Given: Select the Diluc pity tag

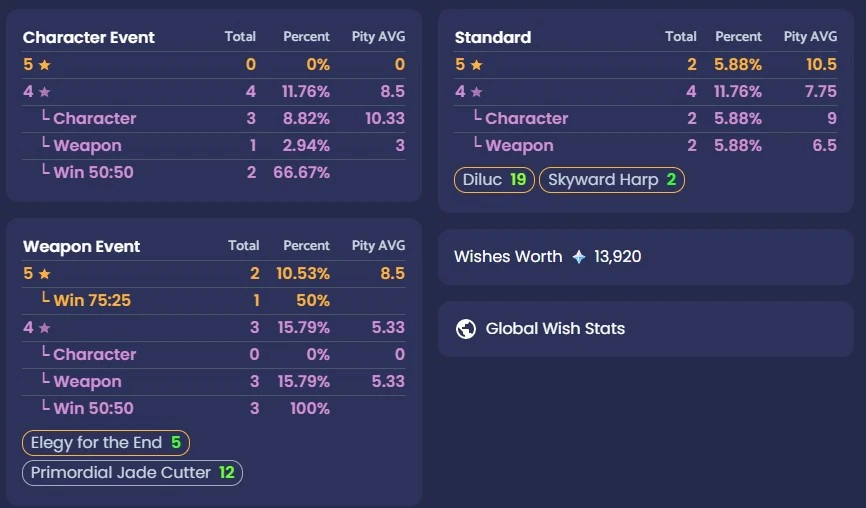Looking at the screenshot, I should (x=494, y=180).
